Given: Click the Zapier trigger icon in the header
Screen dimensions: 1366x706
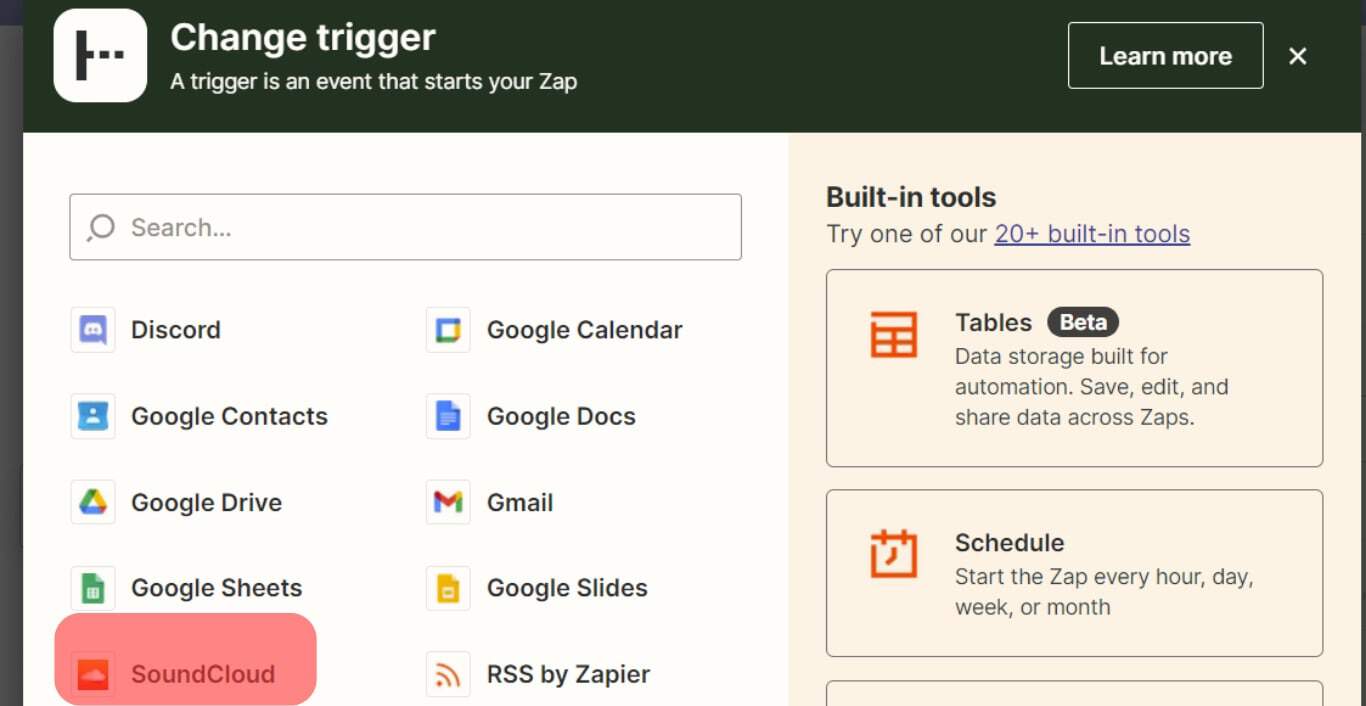Looking at the screenshot, I should click(100, 56).
